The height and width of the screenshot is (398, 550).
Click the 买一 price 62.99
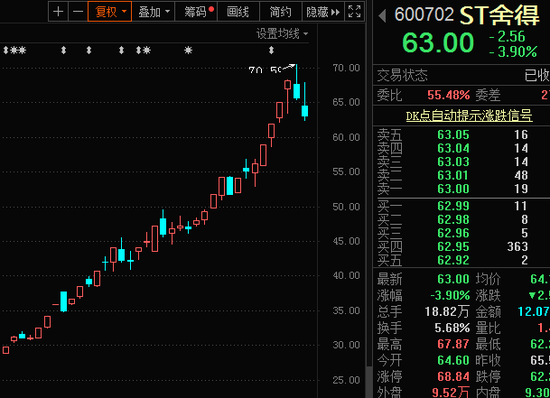(453, 206)
